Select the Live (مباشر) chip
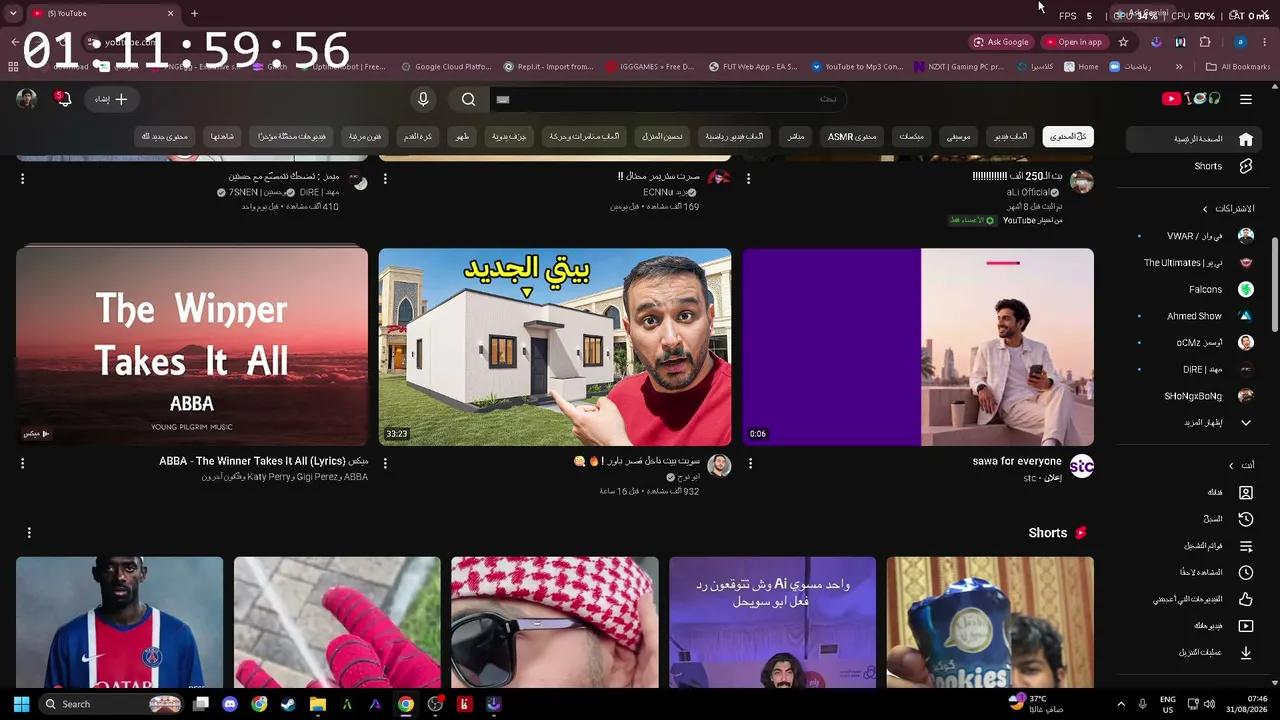Viewport: 1280px width, 720px height. tap(796, 136)
